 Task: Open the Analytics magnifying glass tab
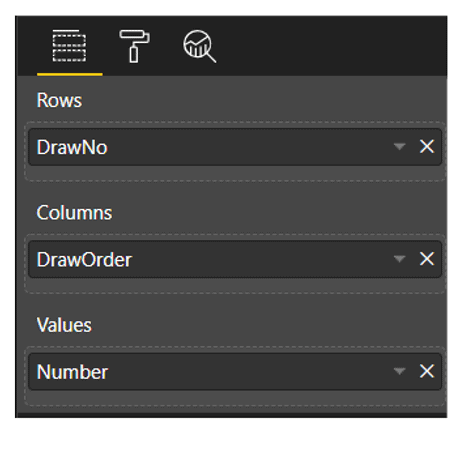tap(200, 46)
